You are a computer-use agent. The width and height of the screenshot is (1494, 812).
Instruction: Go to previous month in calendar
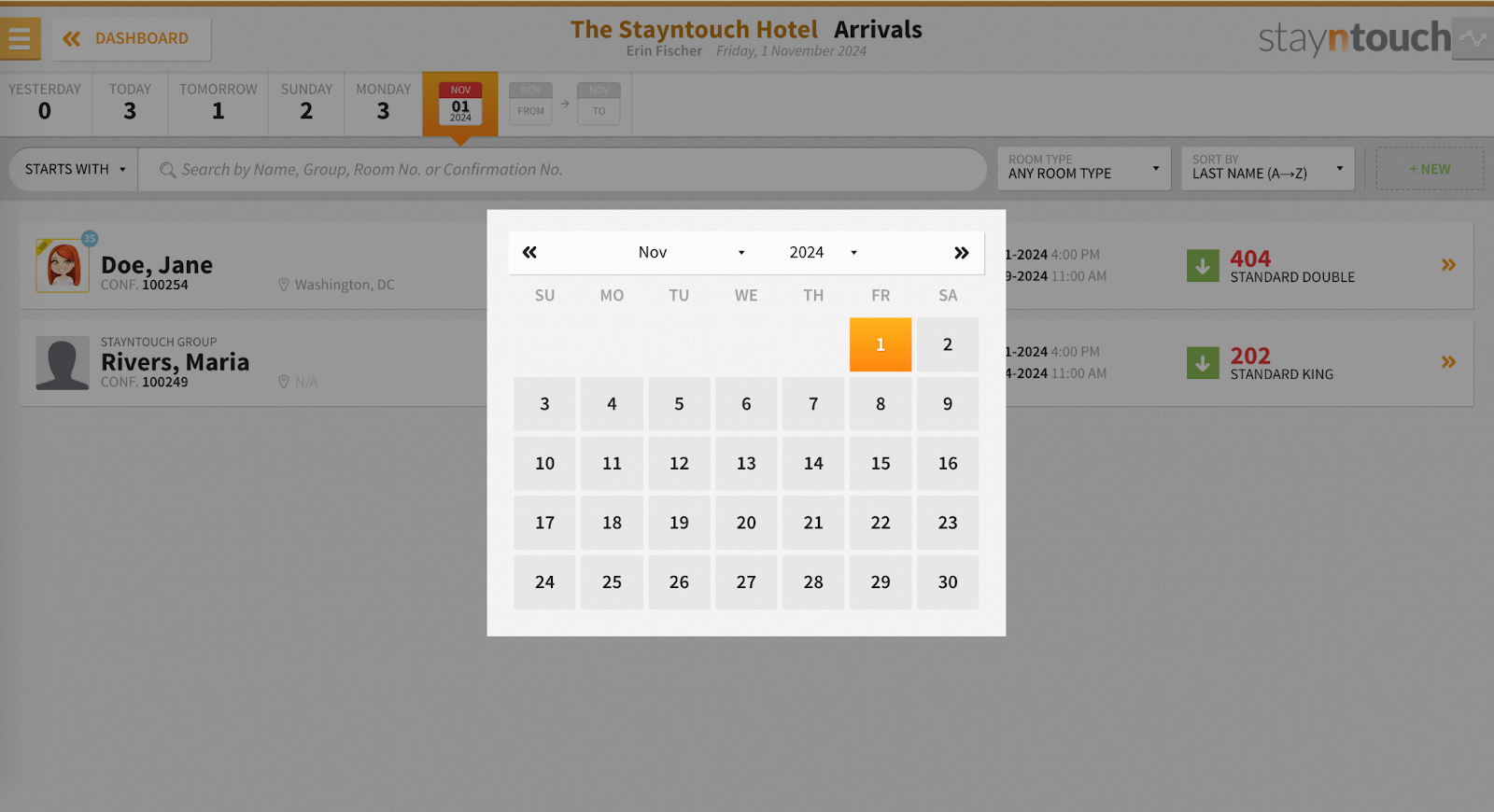(529, 252)
